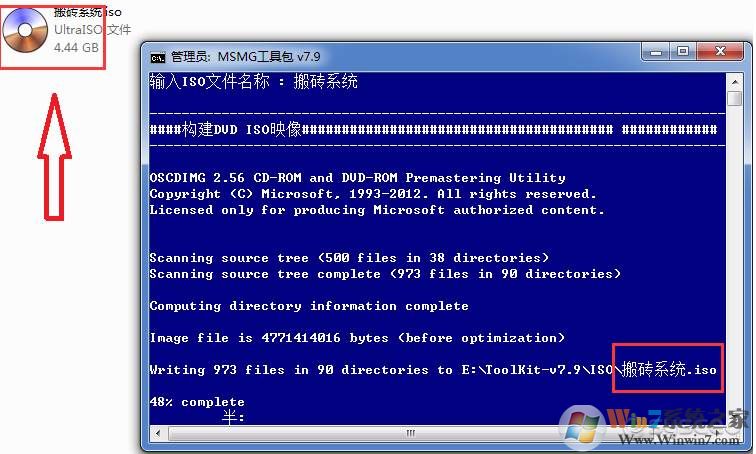Click the UltraISO 文件 type label
The height and width of the screenshot is (454, 756).
92,30
